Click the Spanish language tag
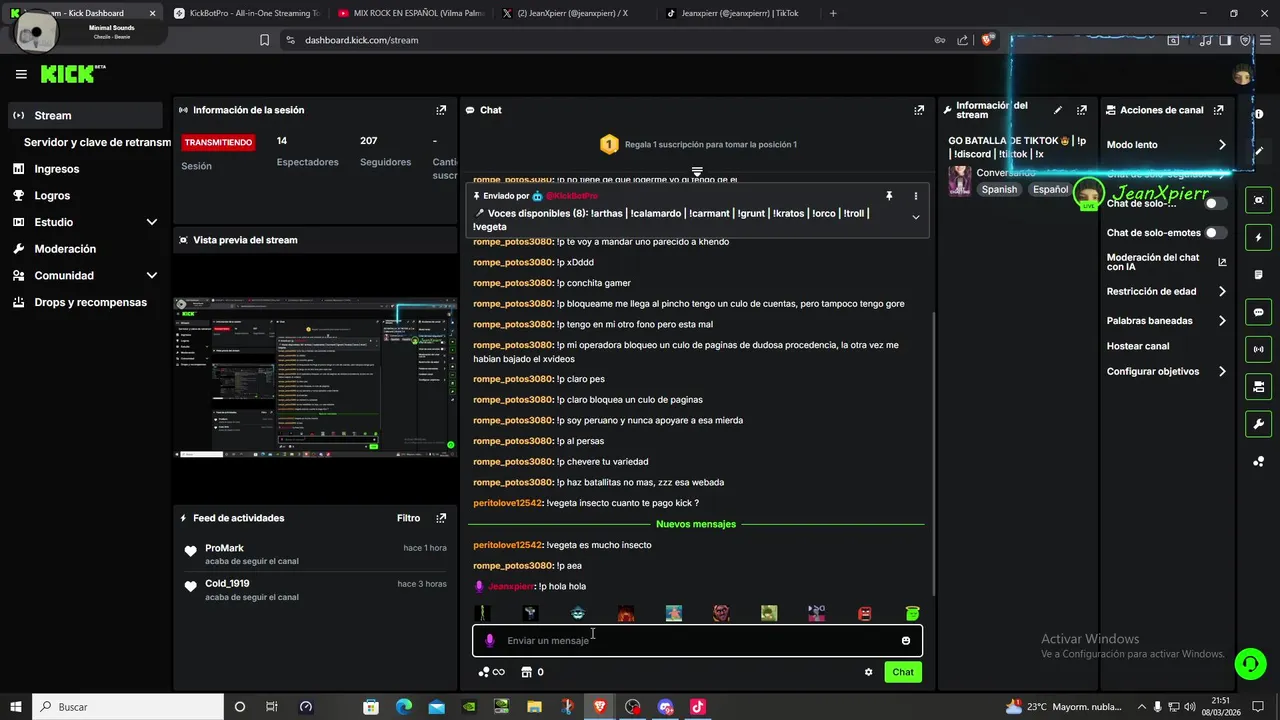This screenshot has height=720, width=1280. tap(999, 189)
